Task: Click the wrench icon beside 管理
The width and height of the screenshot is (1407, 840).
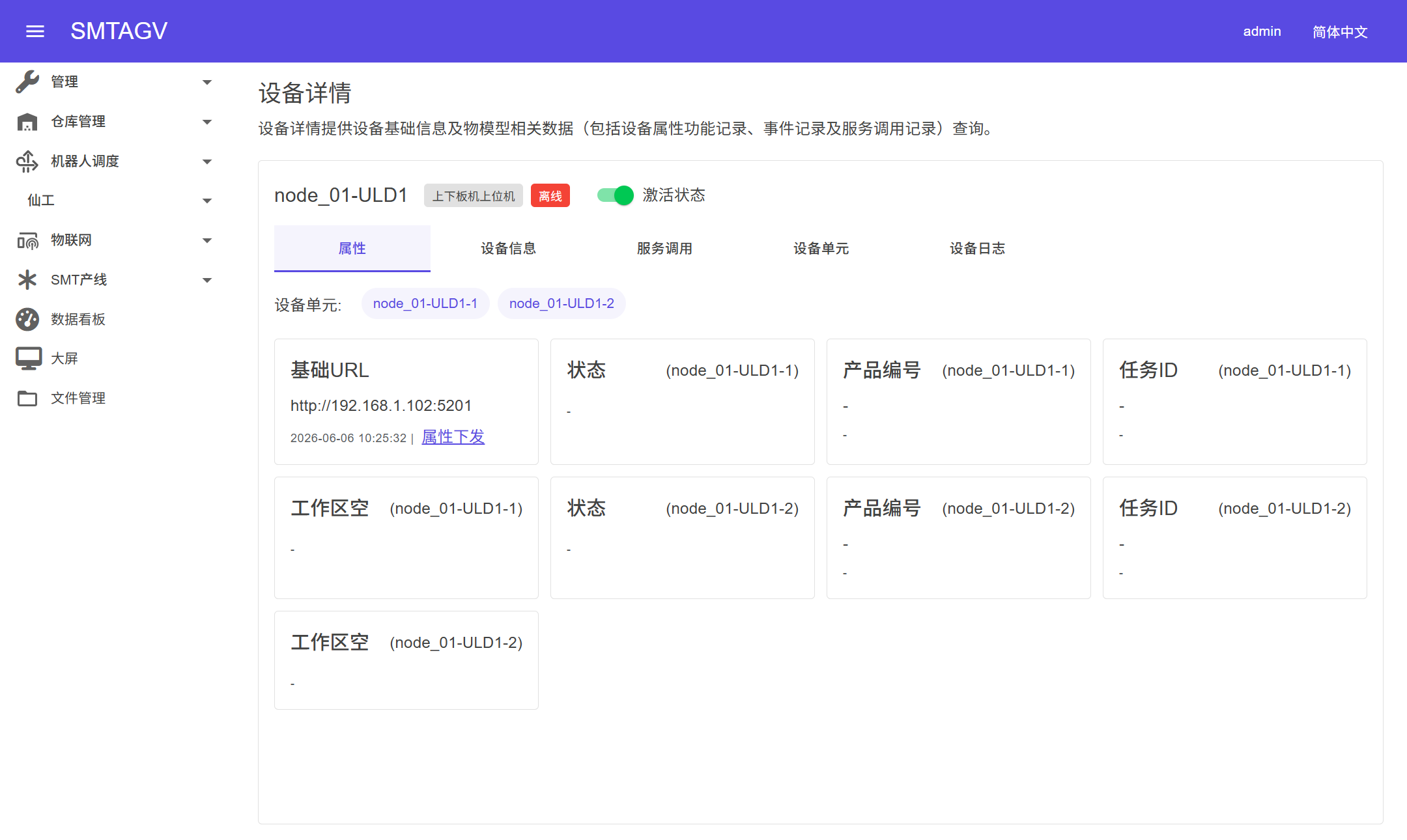Action: 27,82
